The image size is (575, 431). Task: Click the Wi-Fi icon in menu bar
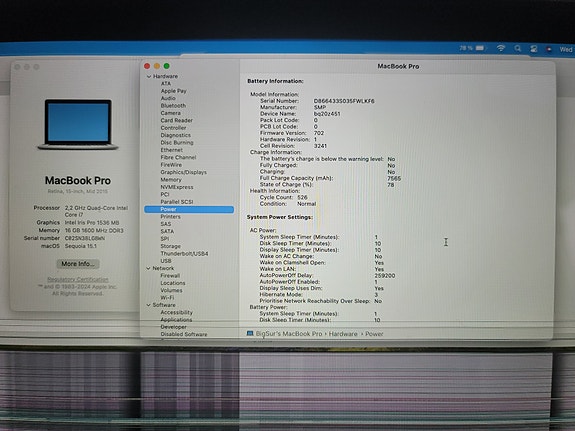click(x=501, y=48)
